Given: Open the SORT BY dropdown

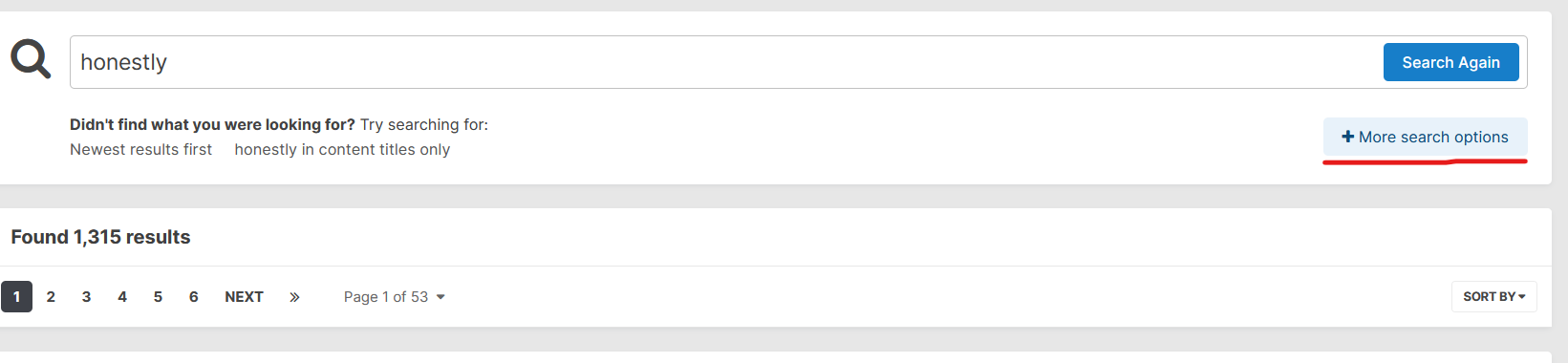Looking at the screenshot, I should [x=1493, y=297].
